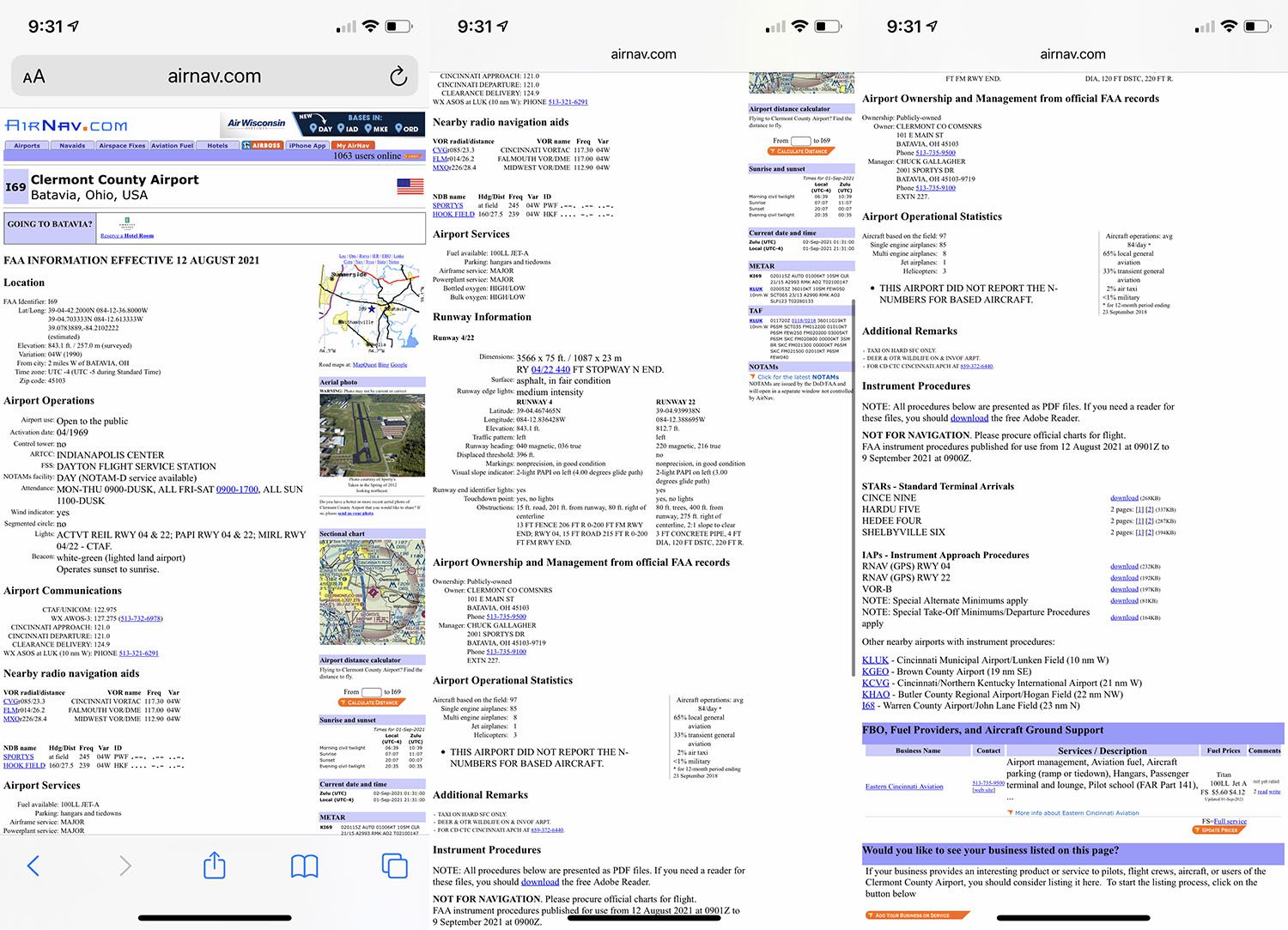Tap the Safari forward arrow
The width and height of the screenshot is (1288, 930).
(x=125, y=866)
